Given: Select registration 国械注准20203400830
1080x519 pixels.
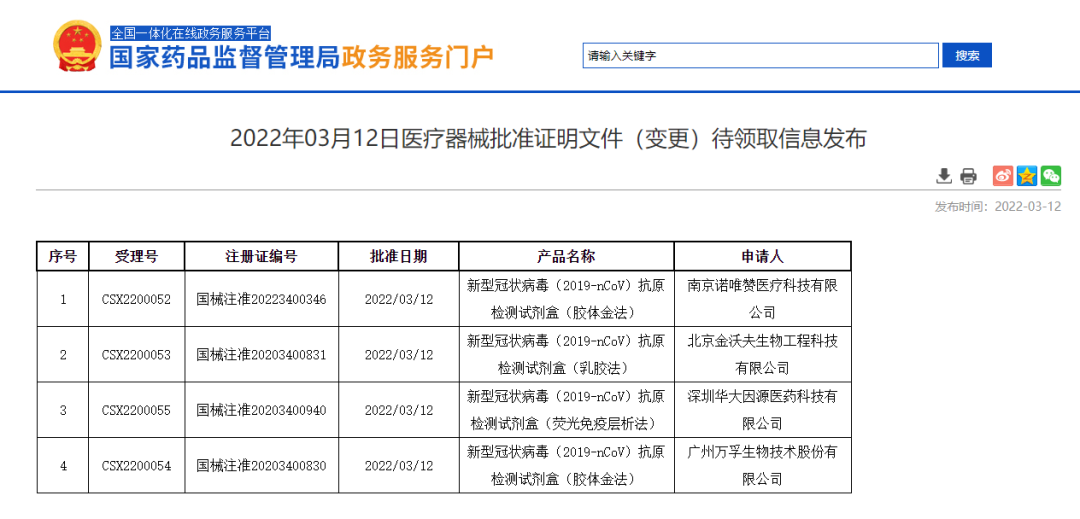Looking at the screenshot, I should (261, 466).
